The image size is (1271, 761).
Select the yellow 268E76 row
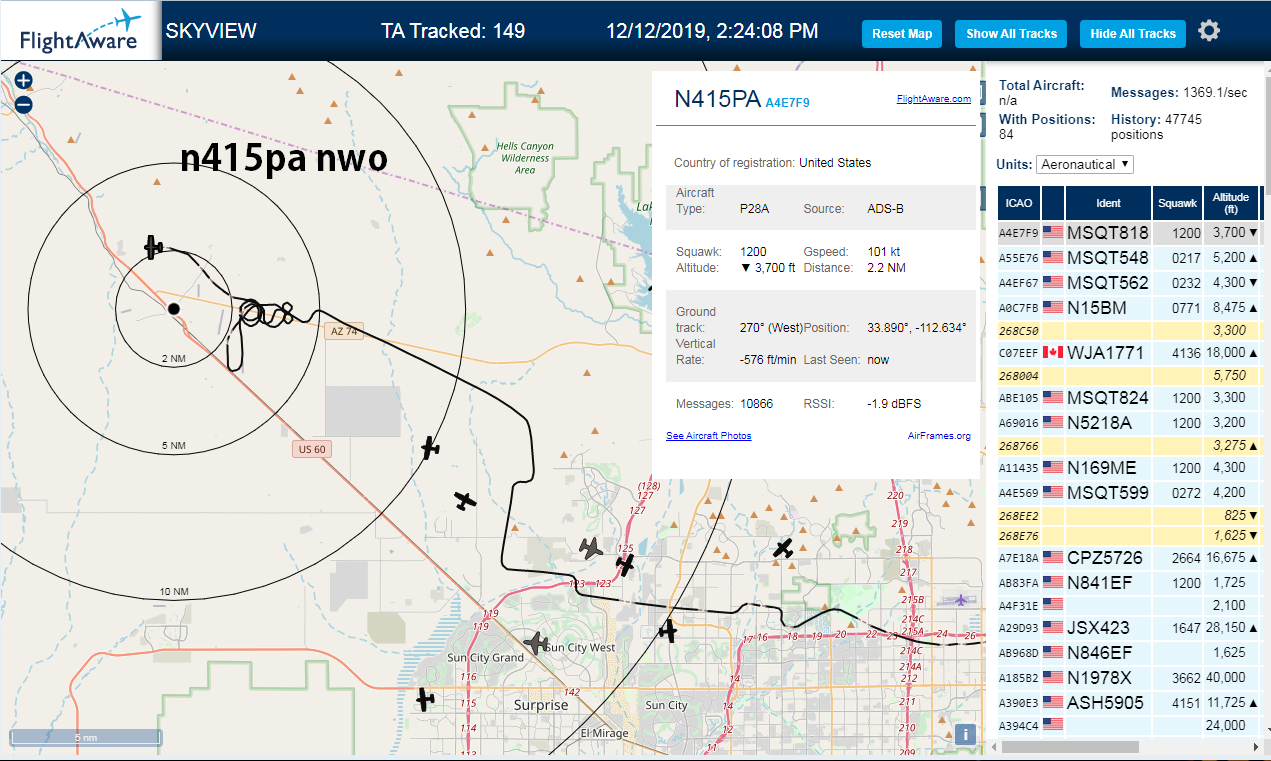[1129, 535]
